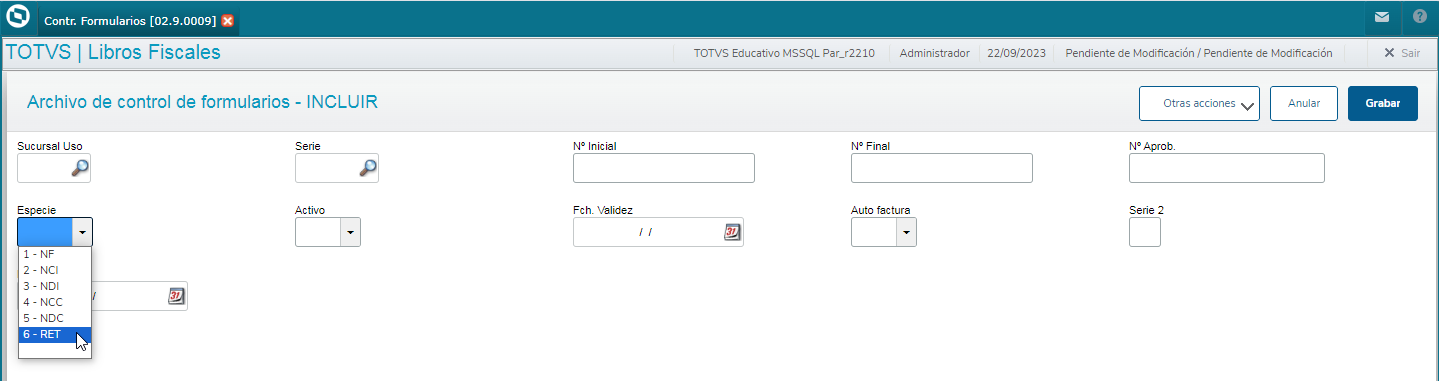Open Fch. Validez calendar icon

pos(732,232)
